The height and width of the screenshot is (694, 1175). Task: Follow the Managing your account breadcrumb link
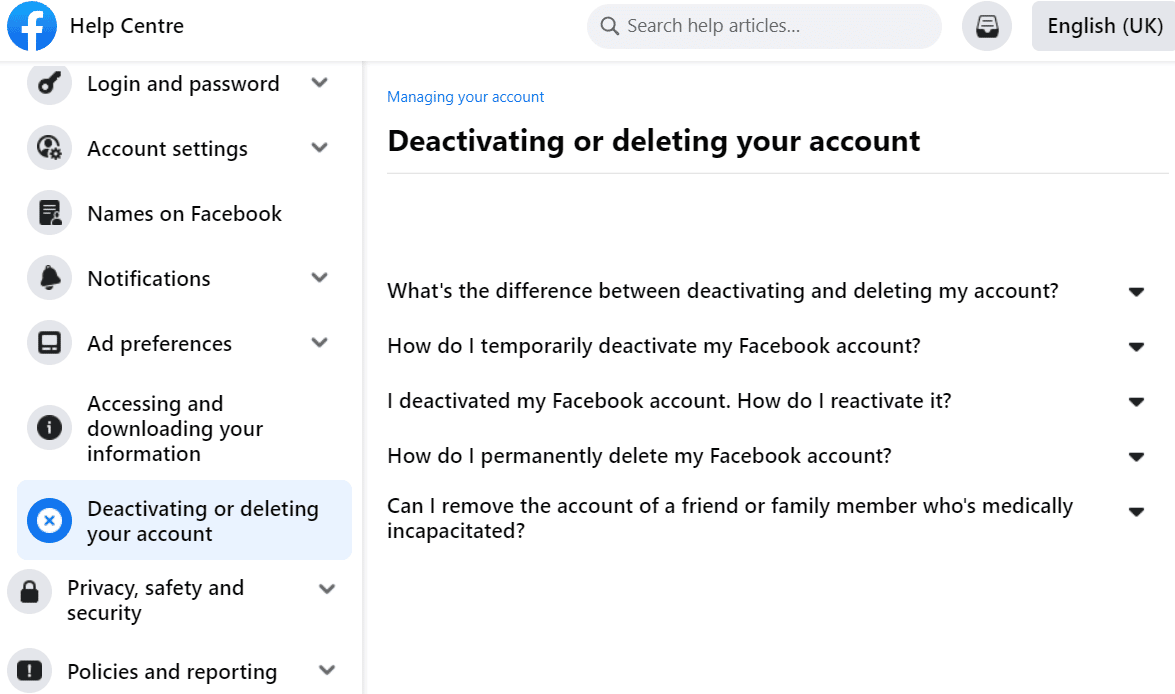(465, 97)
